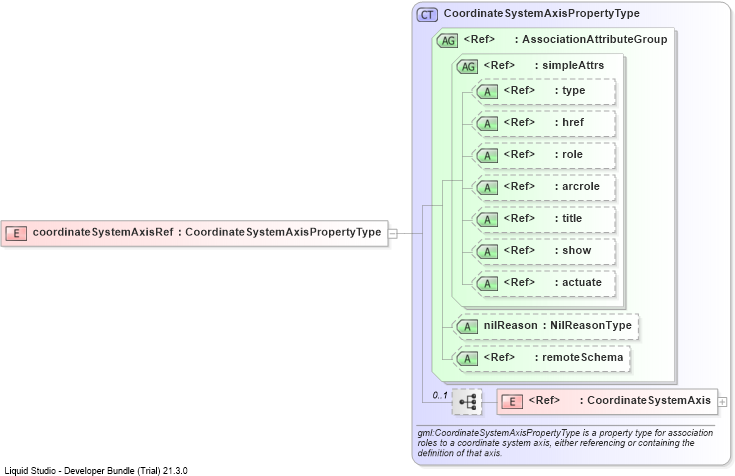Click the E icon of coordinateSystemAxisRef element

tap(16, 233)
